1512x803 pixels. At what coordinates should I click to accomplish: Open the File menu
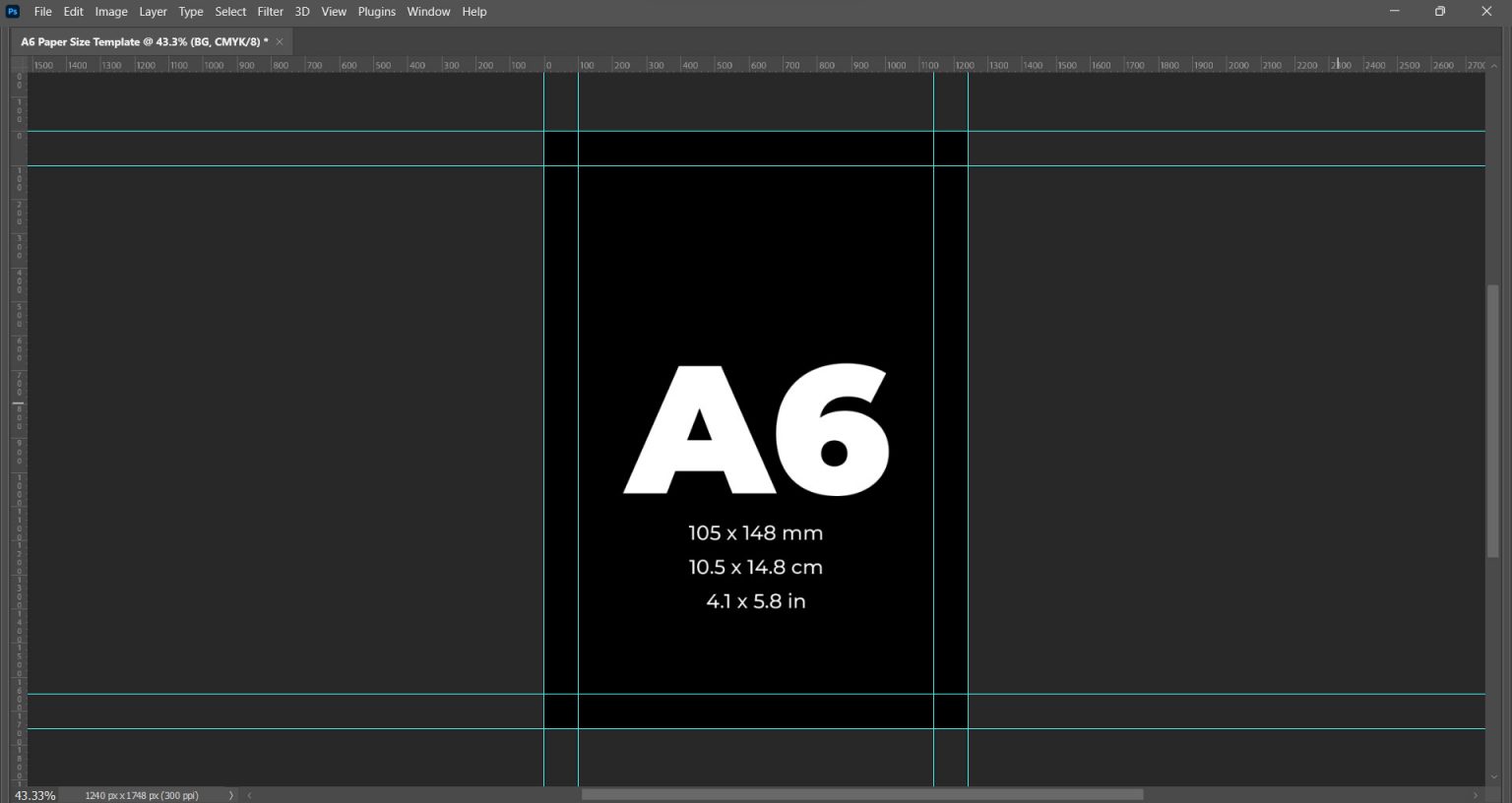[x=42, y=11]
